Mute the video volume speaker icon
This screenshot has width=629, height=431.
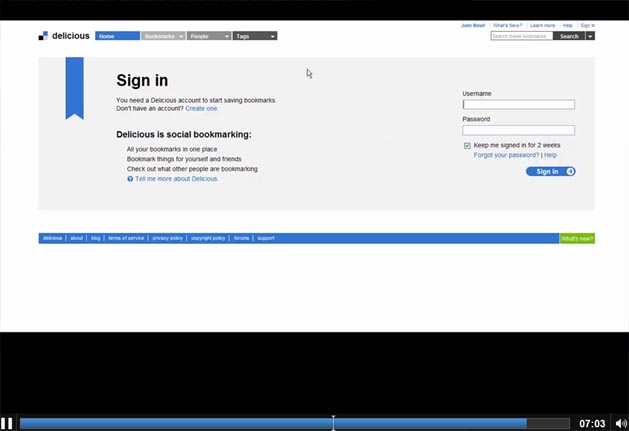(621, 423)
